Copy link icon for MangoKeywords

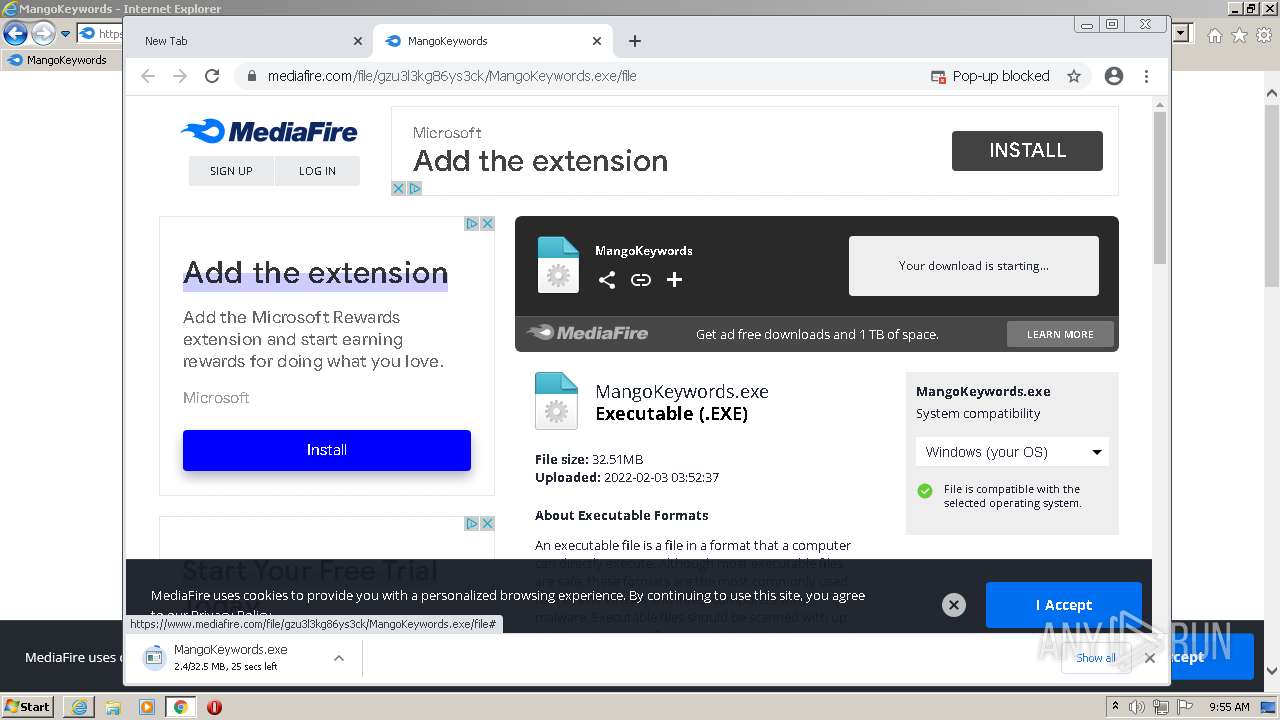[x=641, y=280]
